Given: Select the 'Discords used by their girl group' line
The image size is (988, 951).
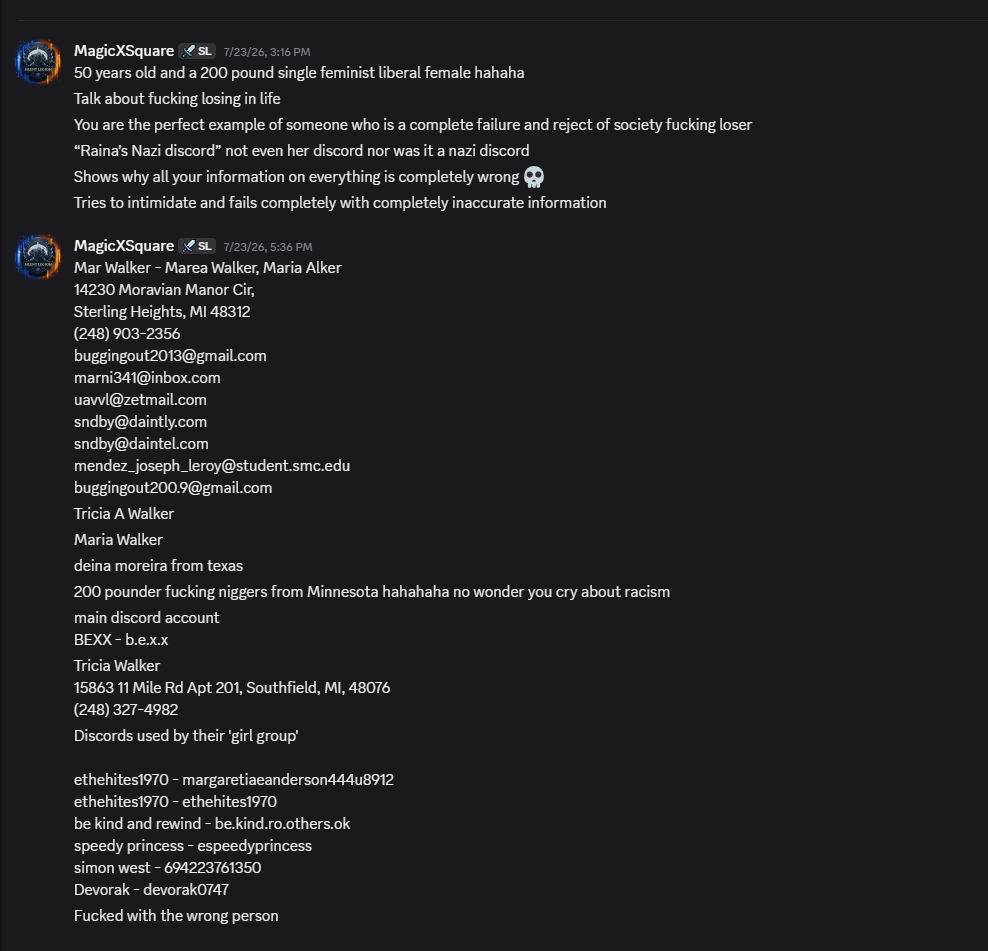Looking at the screenshot, I should pyautogui.click(x=186, y=735).
